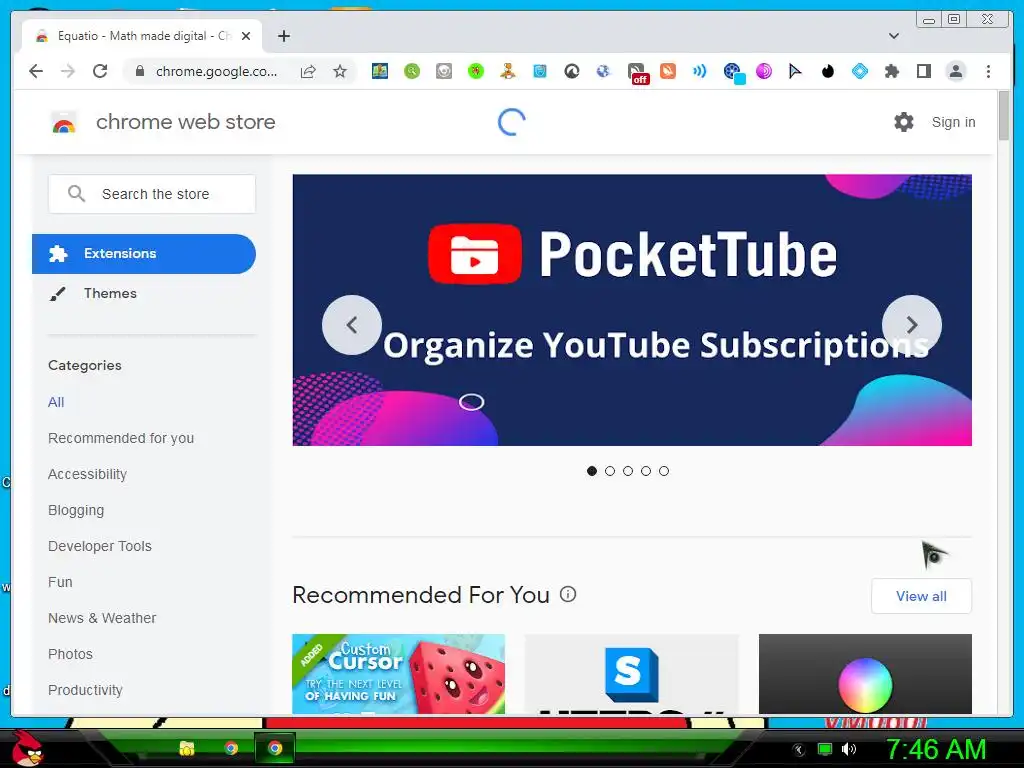This screenshot has width=1024, height=768.
Task: Open the Blogging category
Action: (x=76, y=510)
